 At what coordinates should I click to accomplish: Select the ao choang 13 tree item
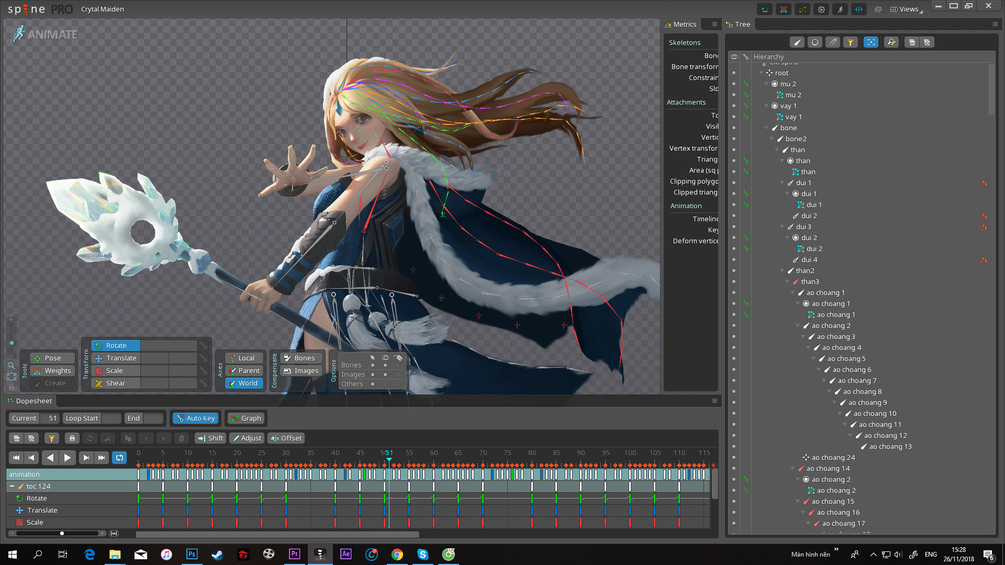point(890,447)
